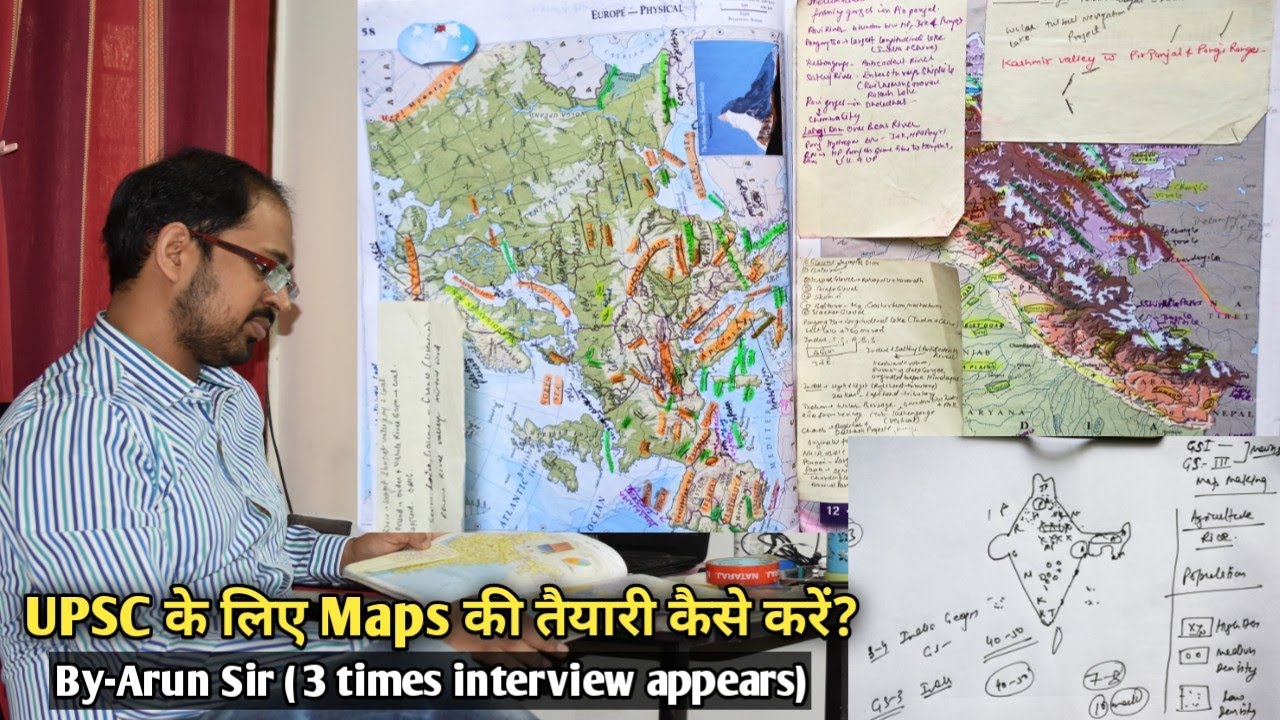Click the red "NATARAJ" tape roll on the desk
1280x720 pixels.
(x=741, y=571)
